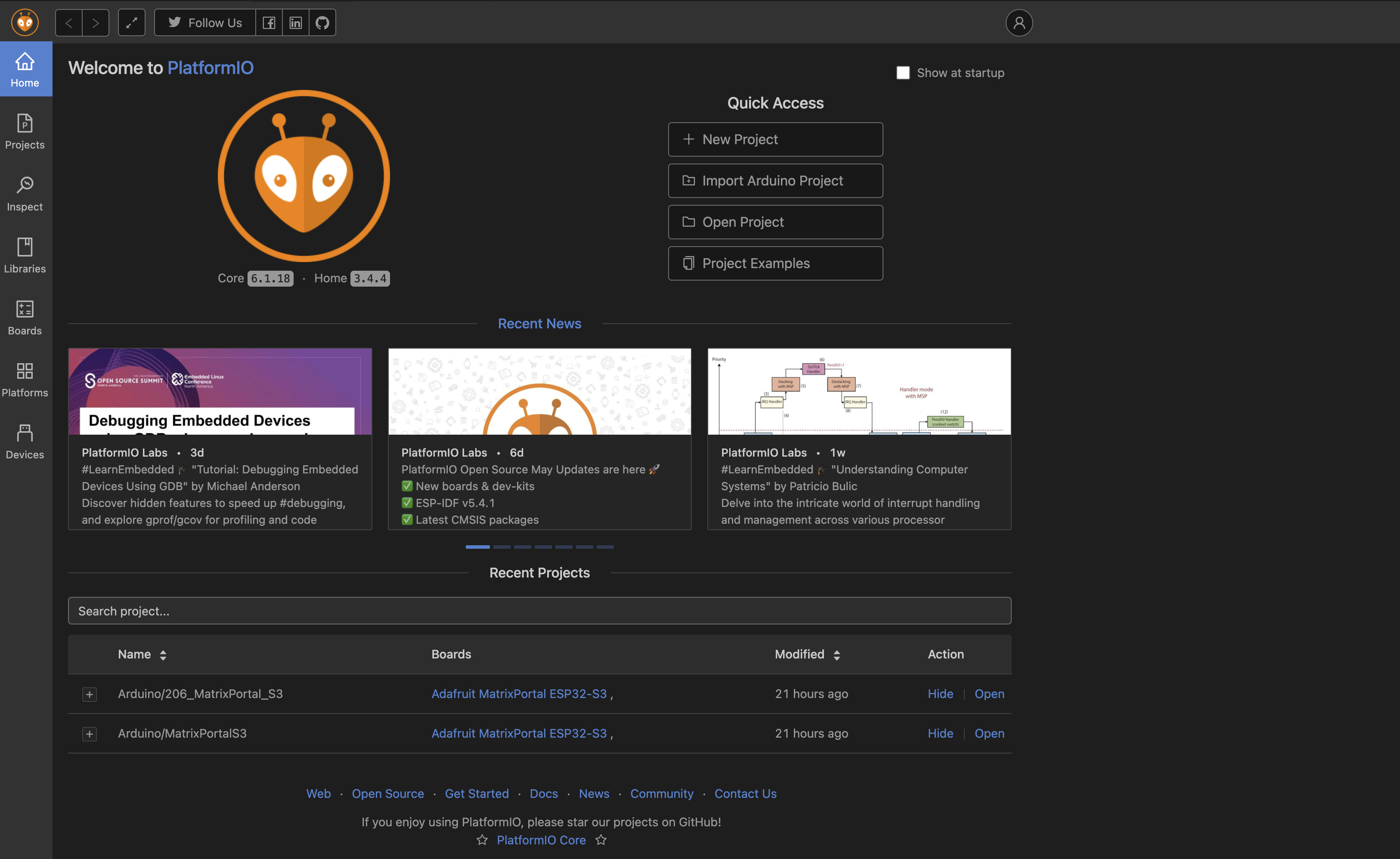Screen dimensions: 1400x859
Task: Click the back navigation arrow
Action: coord(68,22)
